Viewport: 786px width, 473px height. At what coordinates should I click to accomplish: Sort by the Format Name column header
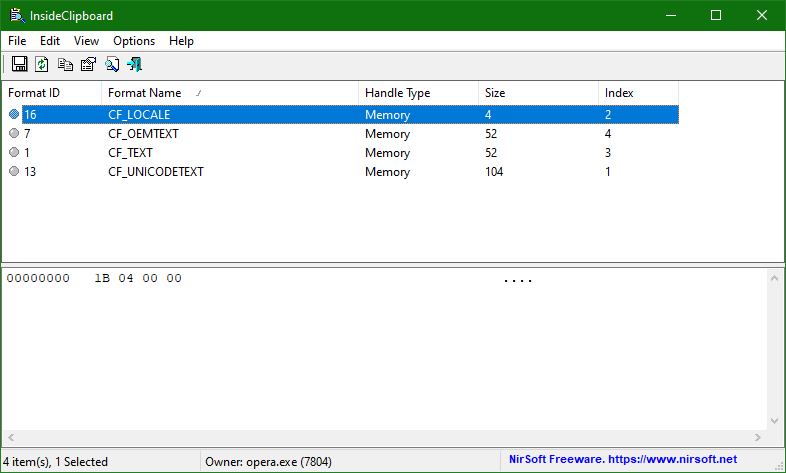(x=230, y=93)
